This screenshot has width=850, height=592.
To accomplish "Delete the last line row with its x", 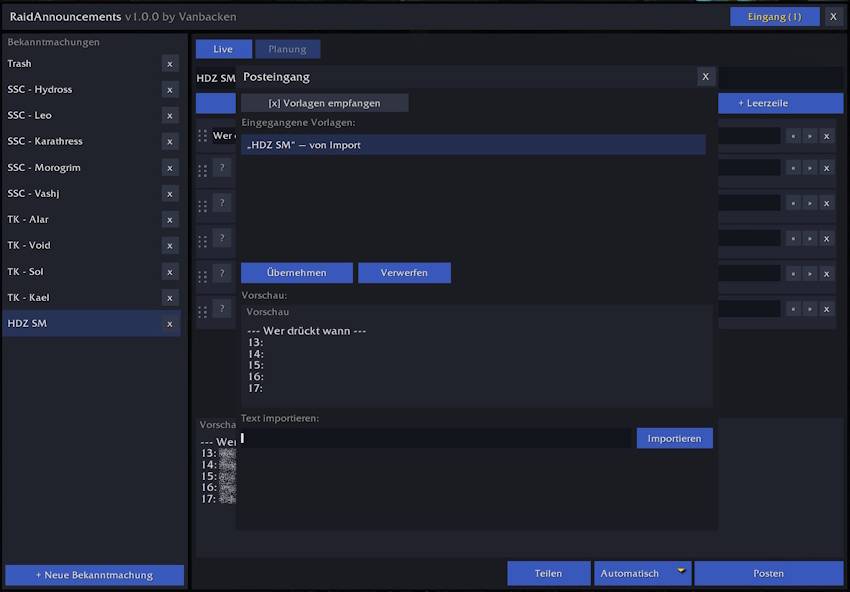I will tap(827, 309).
